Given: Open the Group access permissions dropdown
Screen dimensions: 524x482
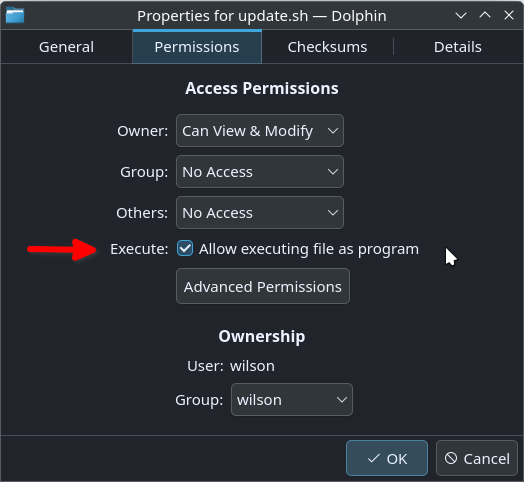Looking at the screenshot, I should 260,172.
